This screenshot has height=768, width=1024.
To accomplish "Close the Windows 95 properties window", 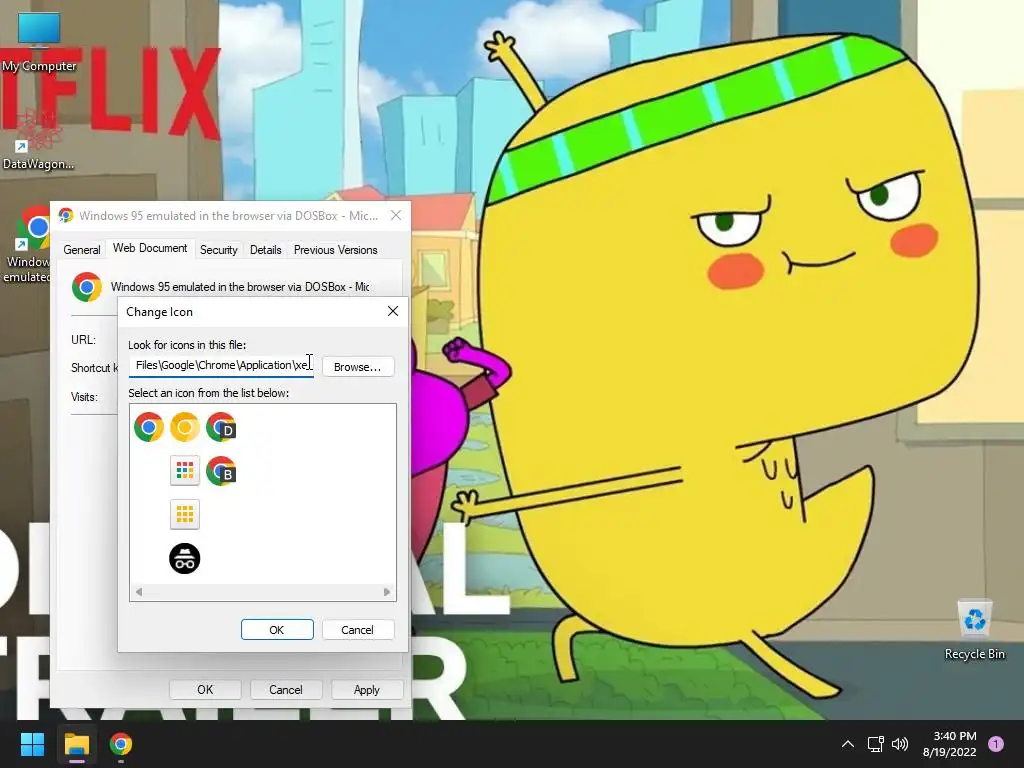I will (396, 216).
